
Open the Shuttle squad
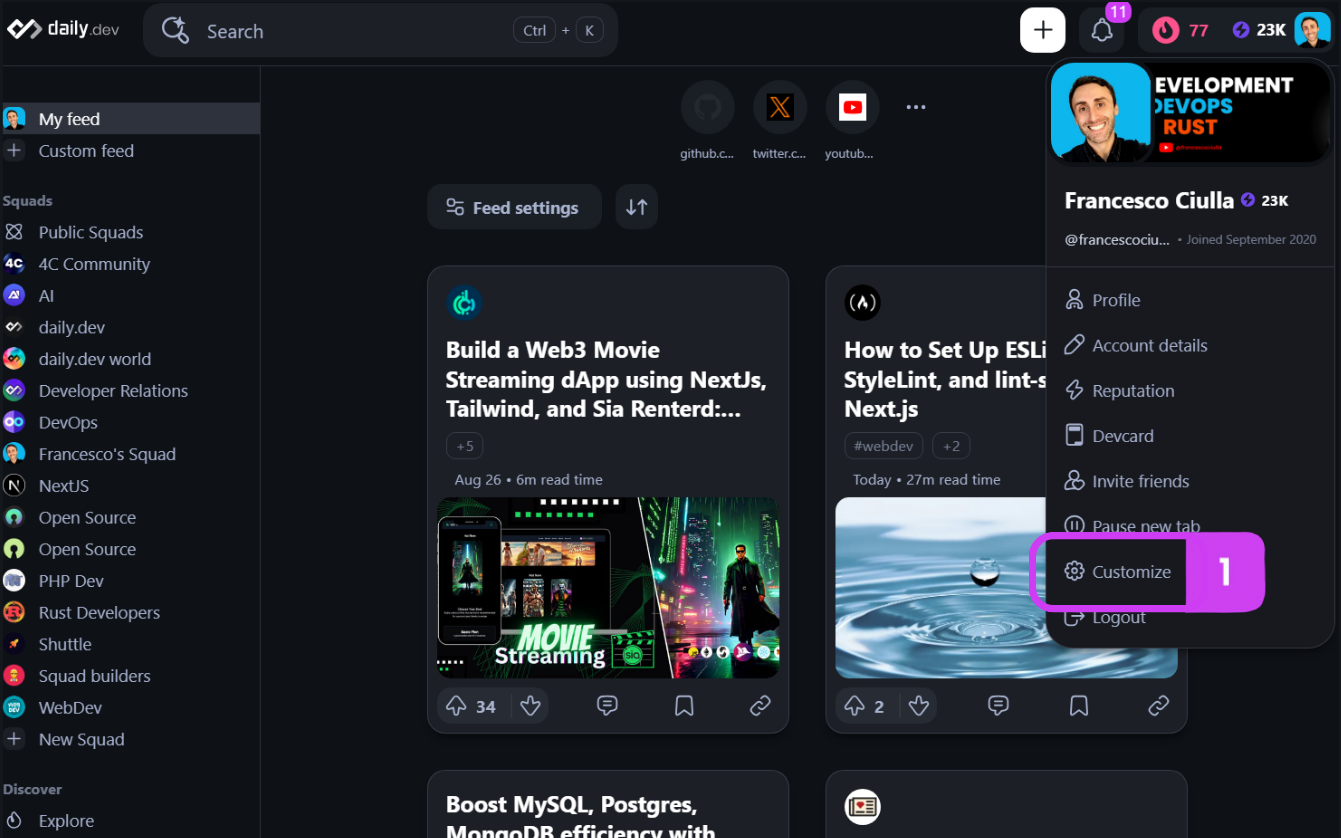click(130, 644)
